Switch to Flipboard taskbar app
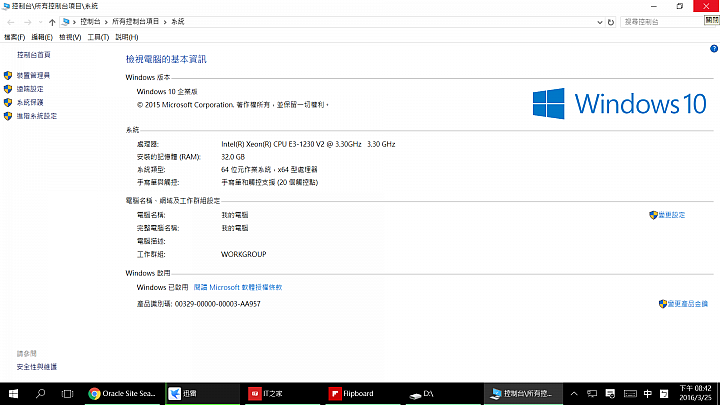 pos(362,394)
